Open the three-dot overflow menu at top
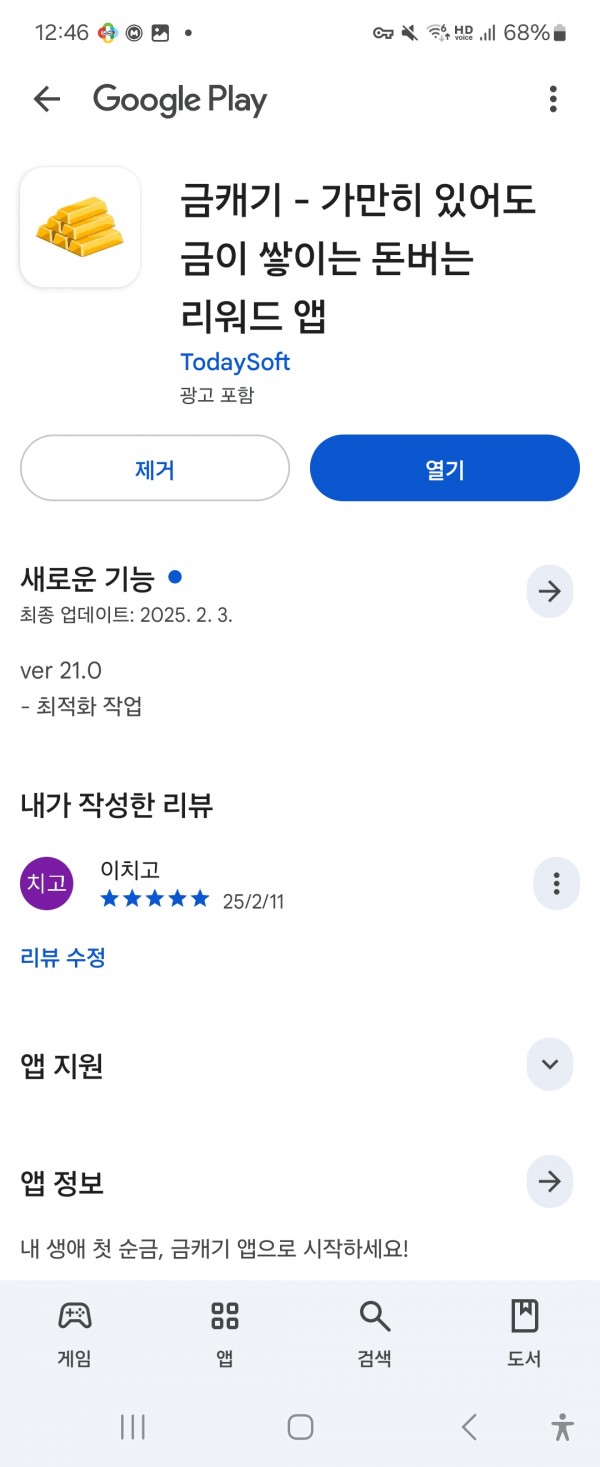Screen dimensions: 600x1467 click(x=553, y=99)
